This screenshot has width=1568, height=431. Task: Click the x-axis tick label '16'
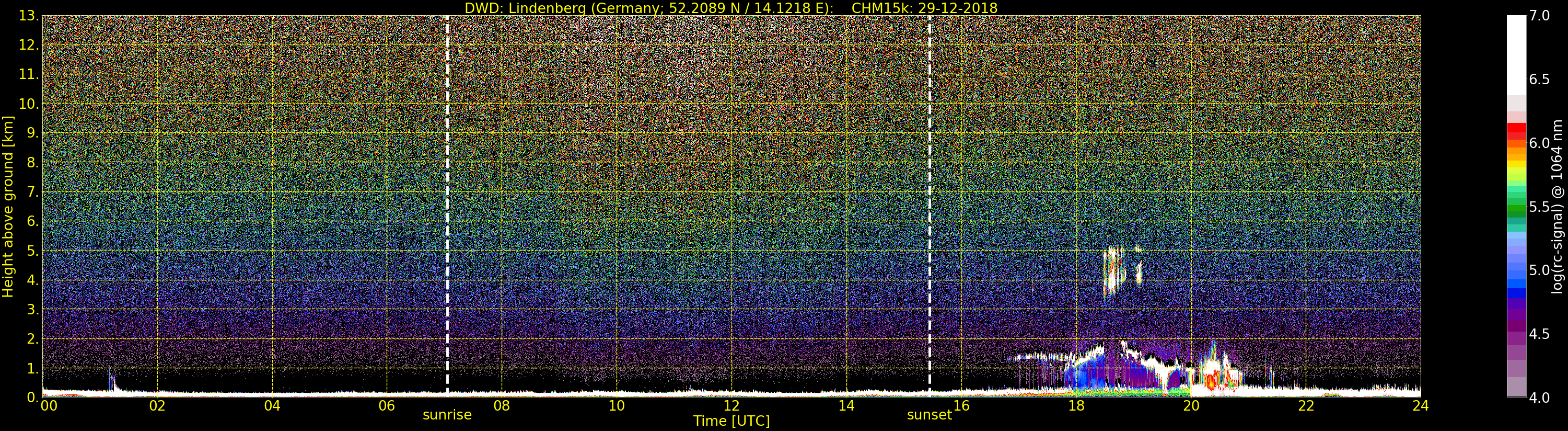pyautogui.click(x=961, y=405)
